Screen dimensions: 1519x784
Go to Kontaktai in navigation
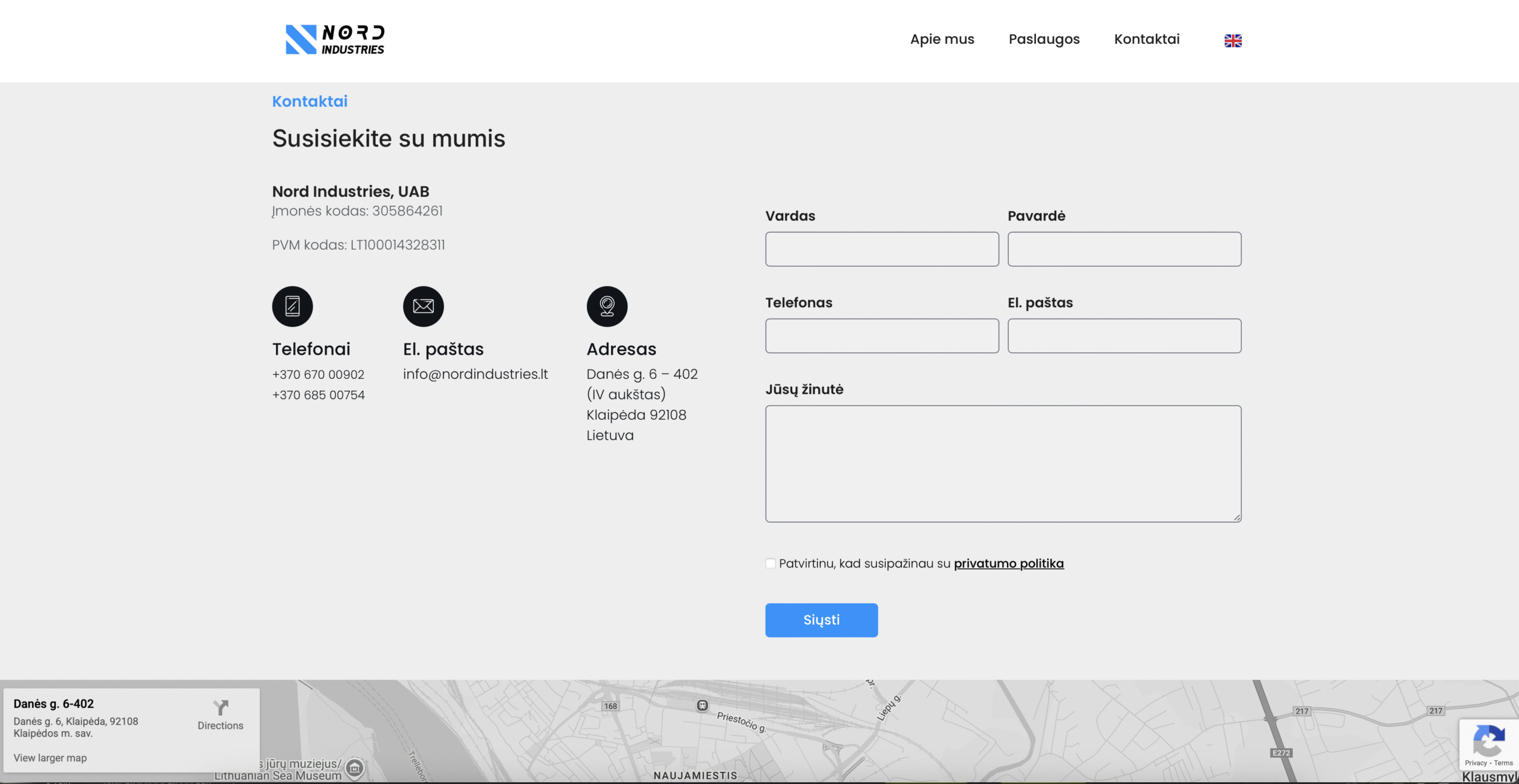[1146, 39]
